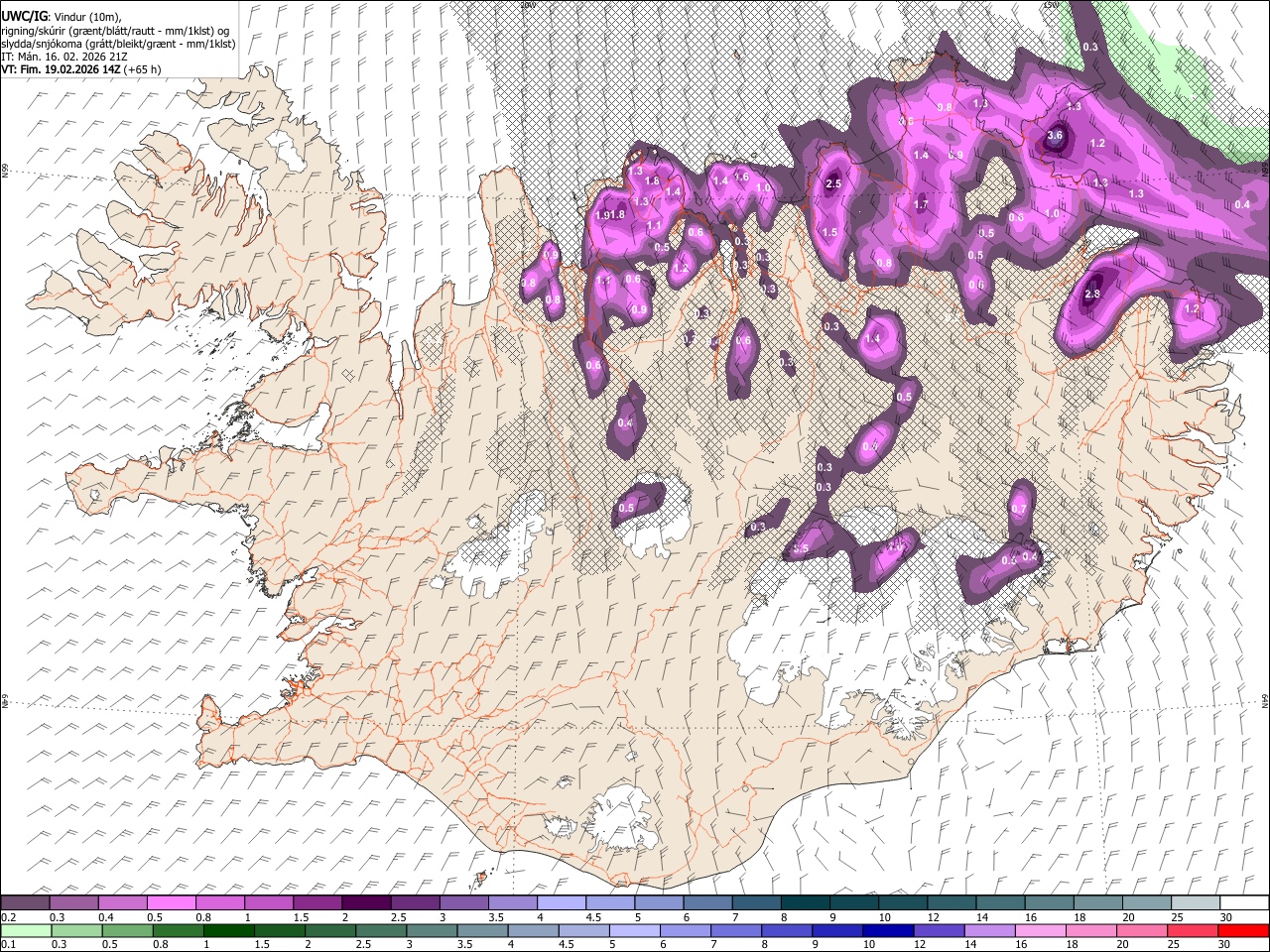Screen dimensions: 1270x952
Task: Click the "slydda/snjókoma" legend description line
Action: point(118,44)
